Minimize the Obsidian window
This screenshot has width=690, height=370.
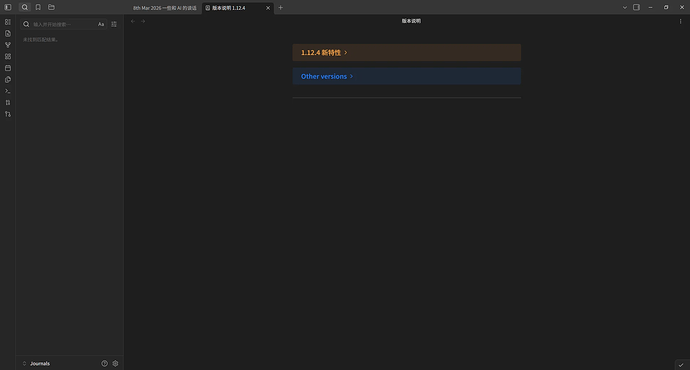click(x=650, y=7)
